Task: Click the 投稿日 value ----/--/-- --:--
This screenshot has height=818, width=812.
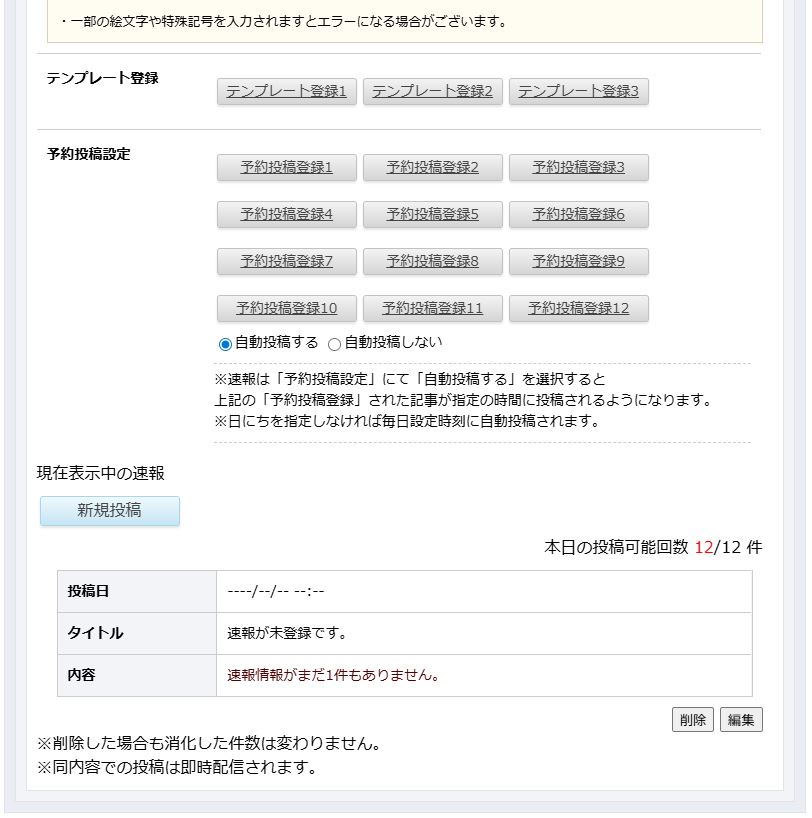Action: click(x=276, y=591)
